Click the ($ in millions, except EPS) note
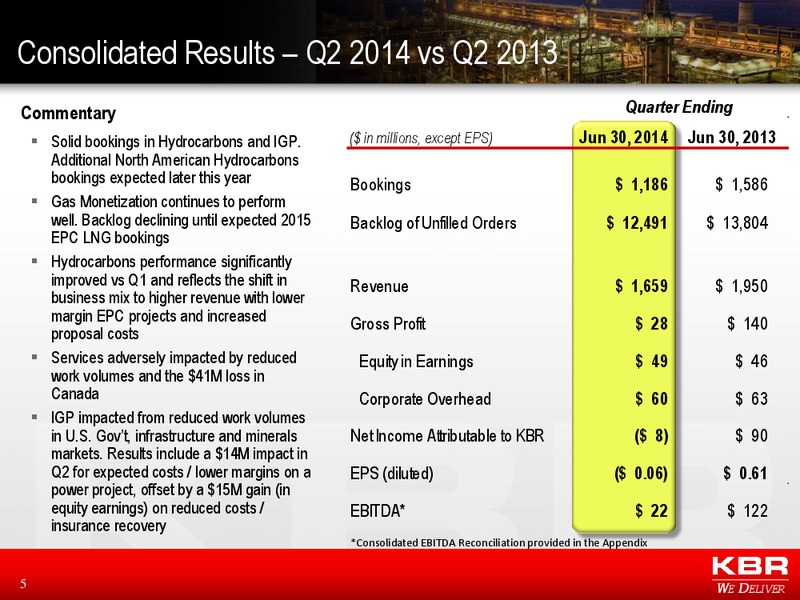800x600 pixels. (421, 138)
